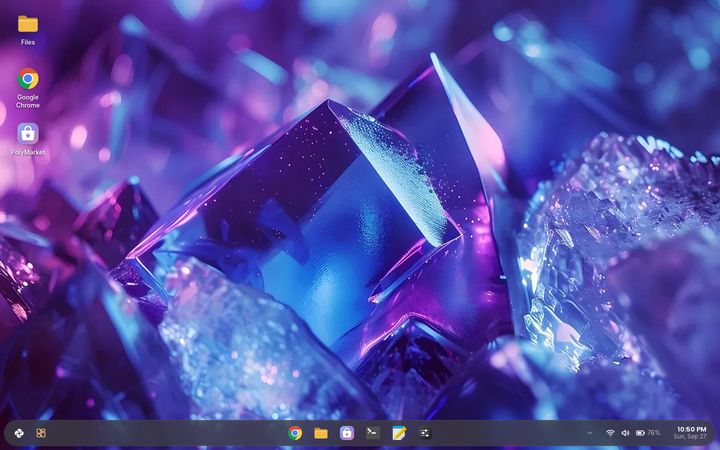Open the Wi-Fi network menu
This screenshot has width=720, height=450.
click(x=610, y=433)
